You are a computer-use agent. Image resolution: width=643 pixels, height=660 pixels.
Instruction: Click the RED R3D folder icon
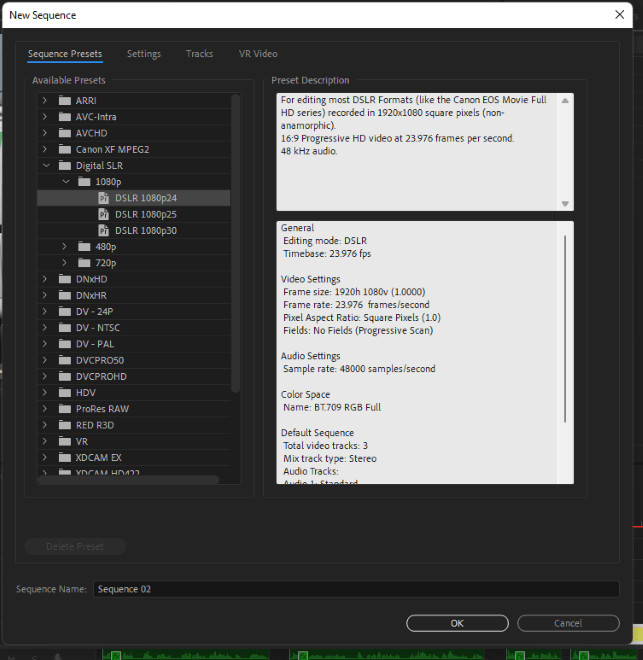[x=65, y=425]
